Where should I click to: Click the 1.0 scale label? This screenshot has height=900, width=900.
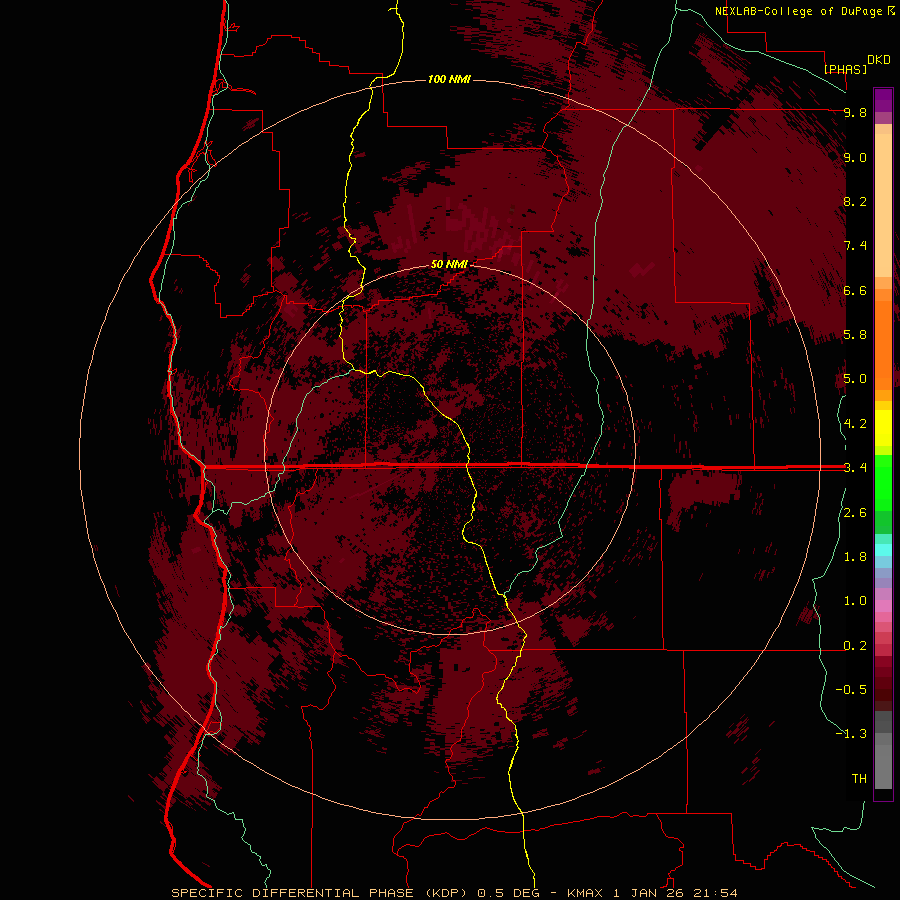(855, 601)
